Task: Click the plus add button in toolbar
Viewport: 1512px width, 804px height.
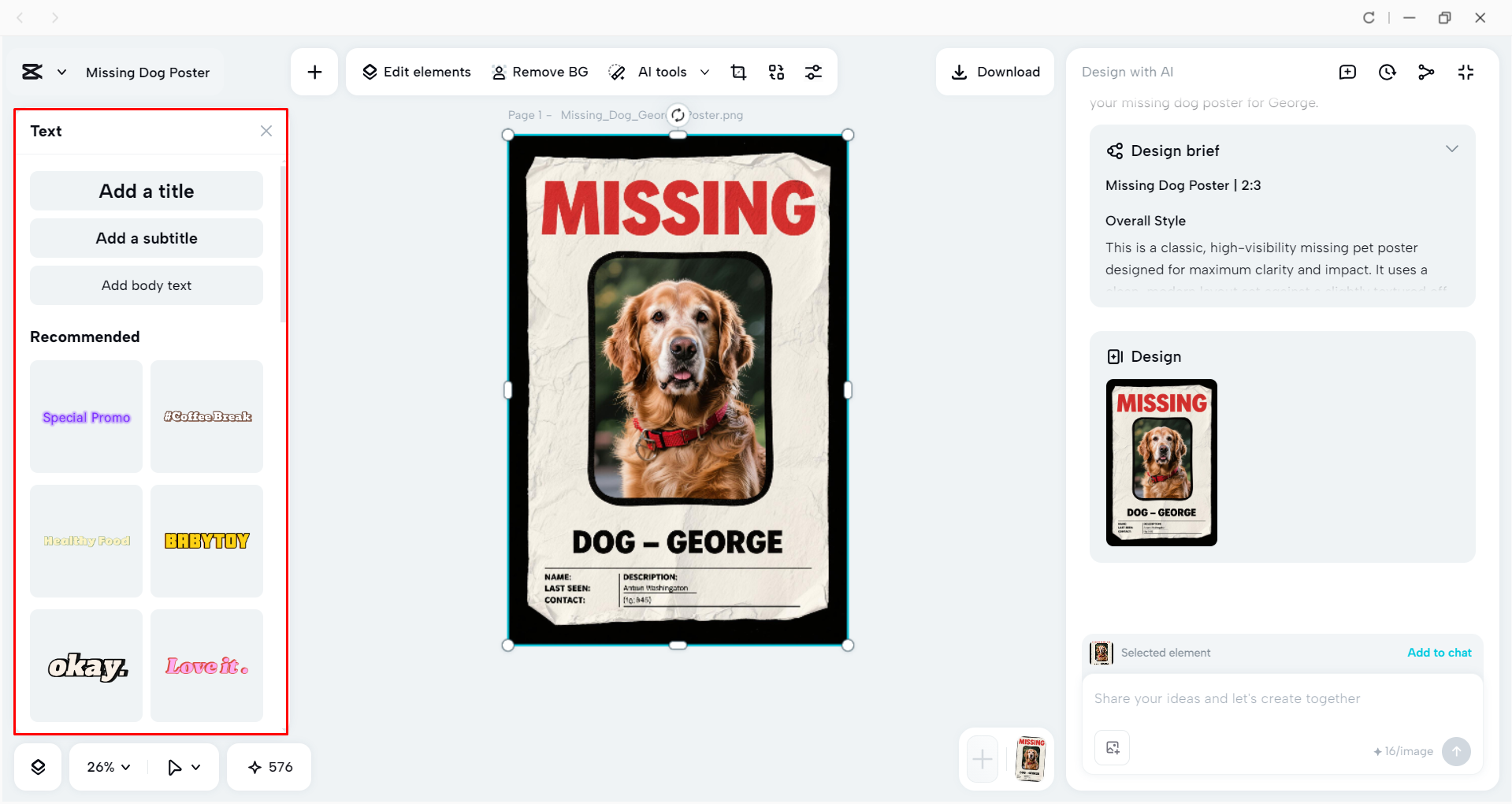Action: [x=314, y=73]
